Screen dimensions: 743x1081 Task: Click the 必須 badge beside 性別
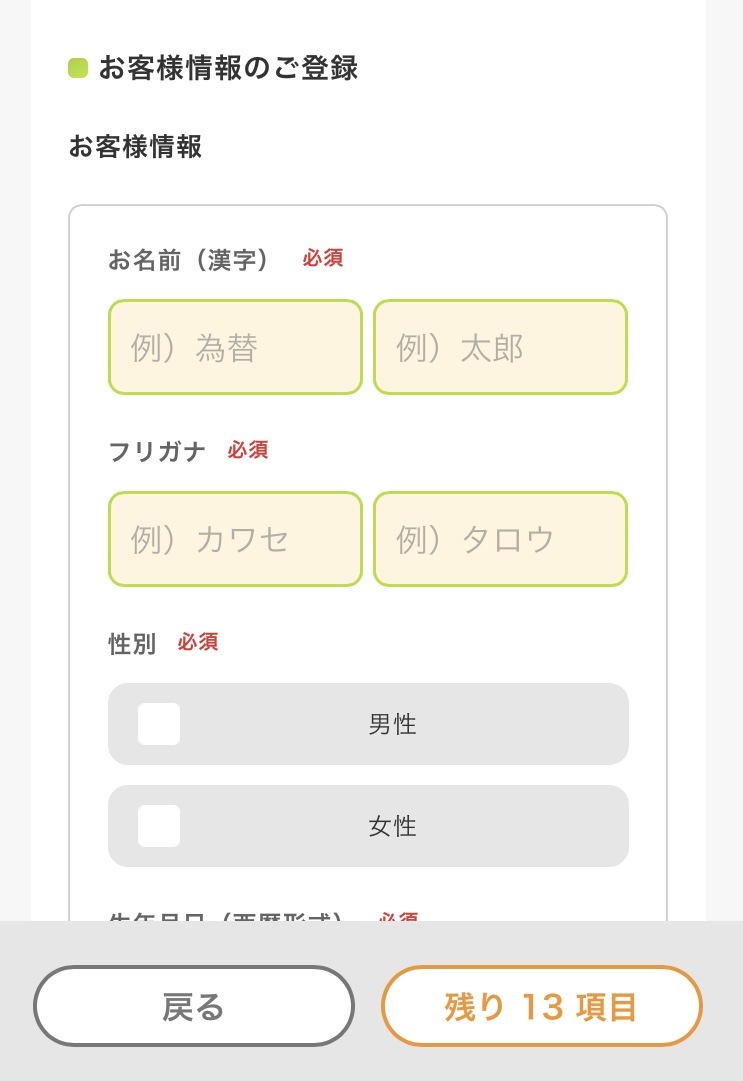(x=198, y=642)
